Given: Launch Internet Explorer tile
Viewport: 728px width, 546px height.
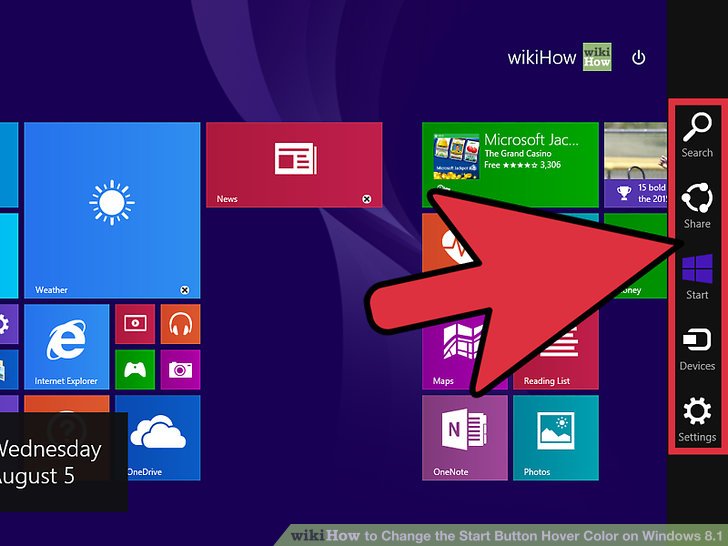Looking at the screenshot, I should 66,346.
